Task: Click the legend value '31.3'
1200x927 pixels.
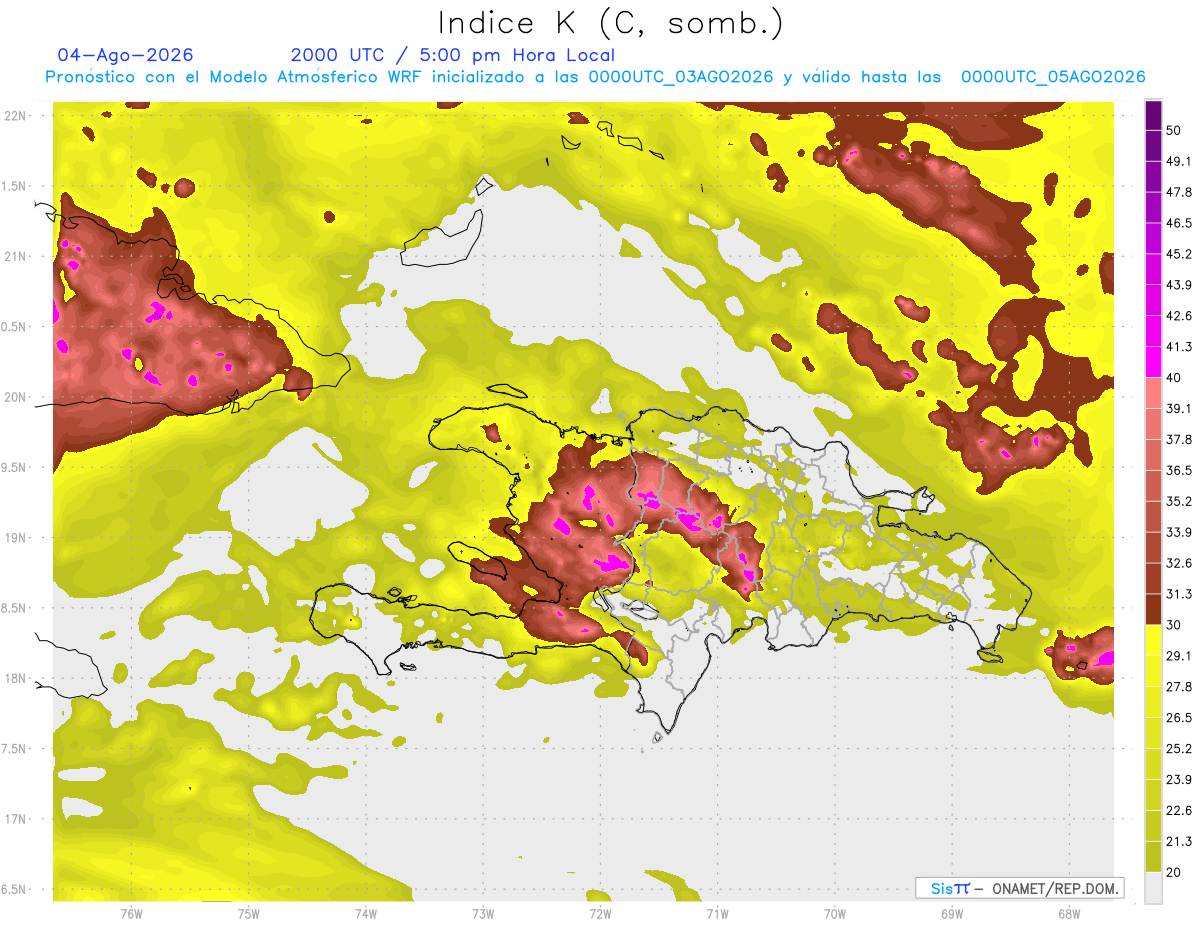Action: [x=1178, y=594]
